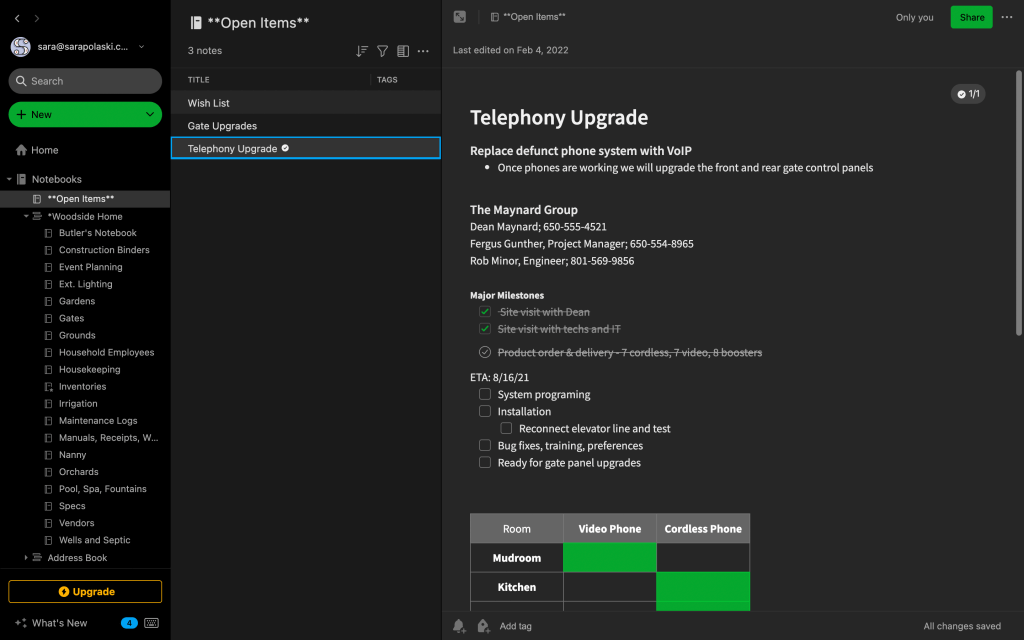Check the Installation task checkbox

click(485, 411)
